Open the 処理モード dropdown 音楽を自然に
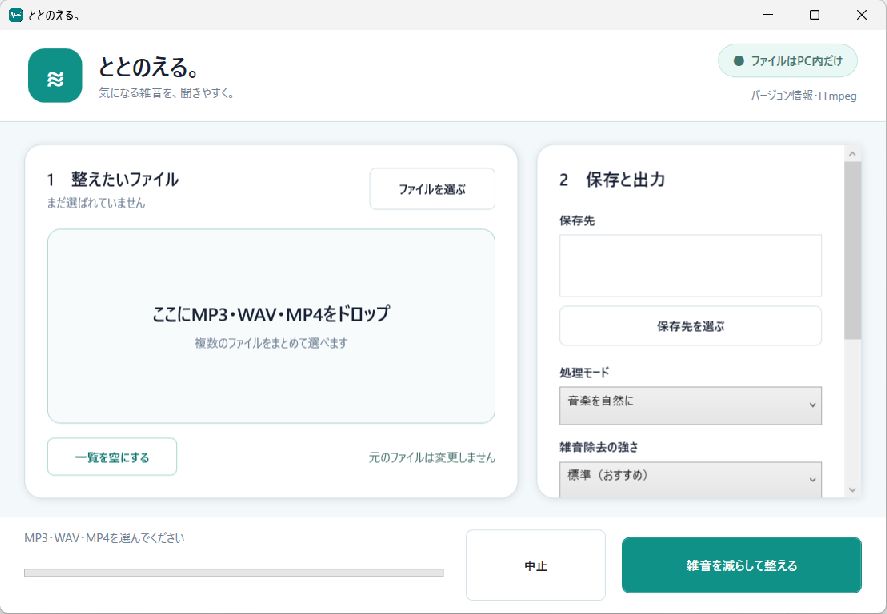Screen dimensions: 887x614 [690, 405]
